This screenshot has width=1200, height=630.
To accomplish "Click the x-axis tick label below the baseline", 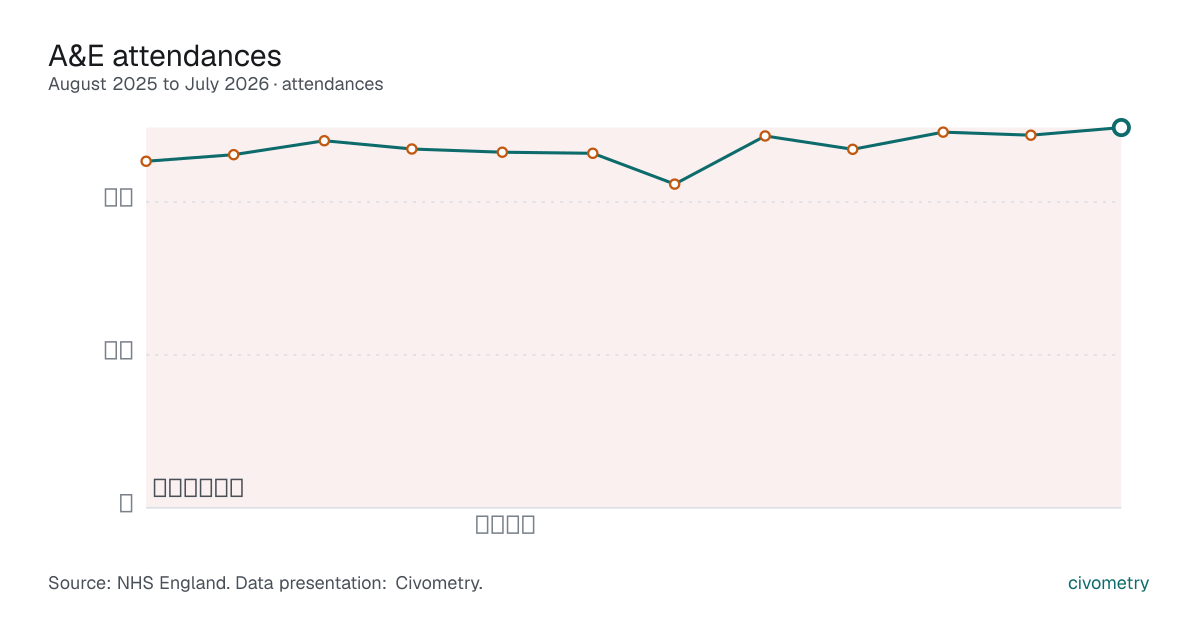I will 505,524.
